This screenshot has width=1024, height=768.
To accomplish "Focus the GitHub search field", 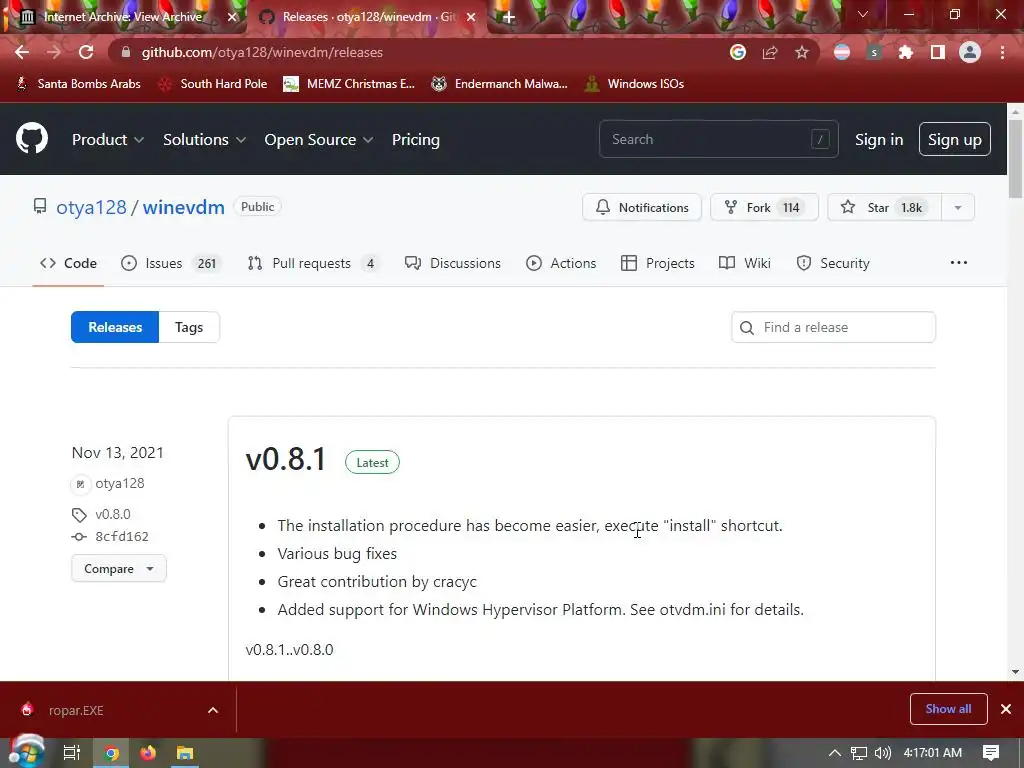I will pos(718,139).
